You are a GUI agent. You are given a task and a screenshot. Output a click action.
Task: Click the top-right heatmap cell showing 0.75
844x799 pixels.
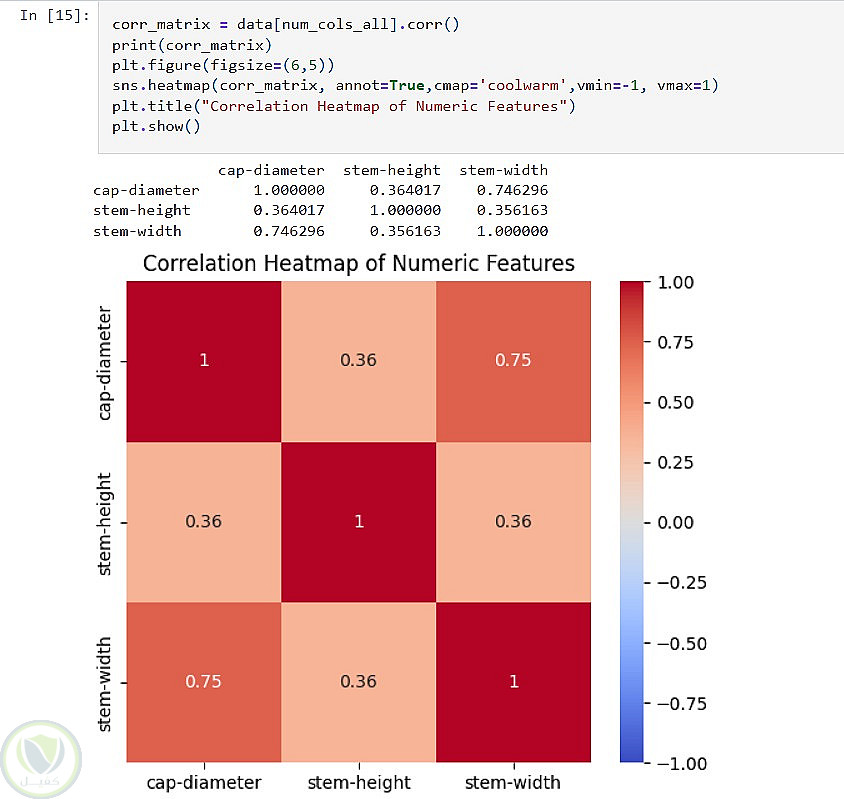coord(513,360)
